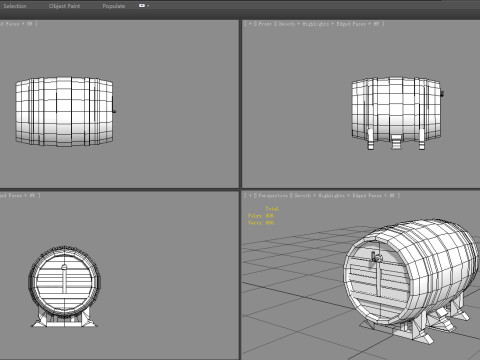Screen dimensions: 480x360
Task: Expand the ribbon display options arrow
Action: click(x=148, y=6)
